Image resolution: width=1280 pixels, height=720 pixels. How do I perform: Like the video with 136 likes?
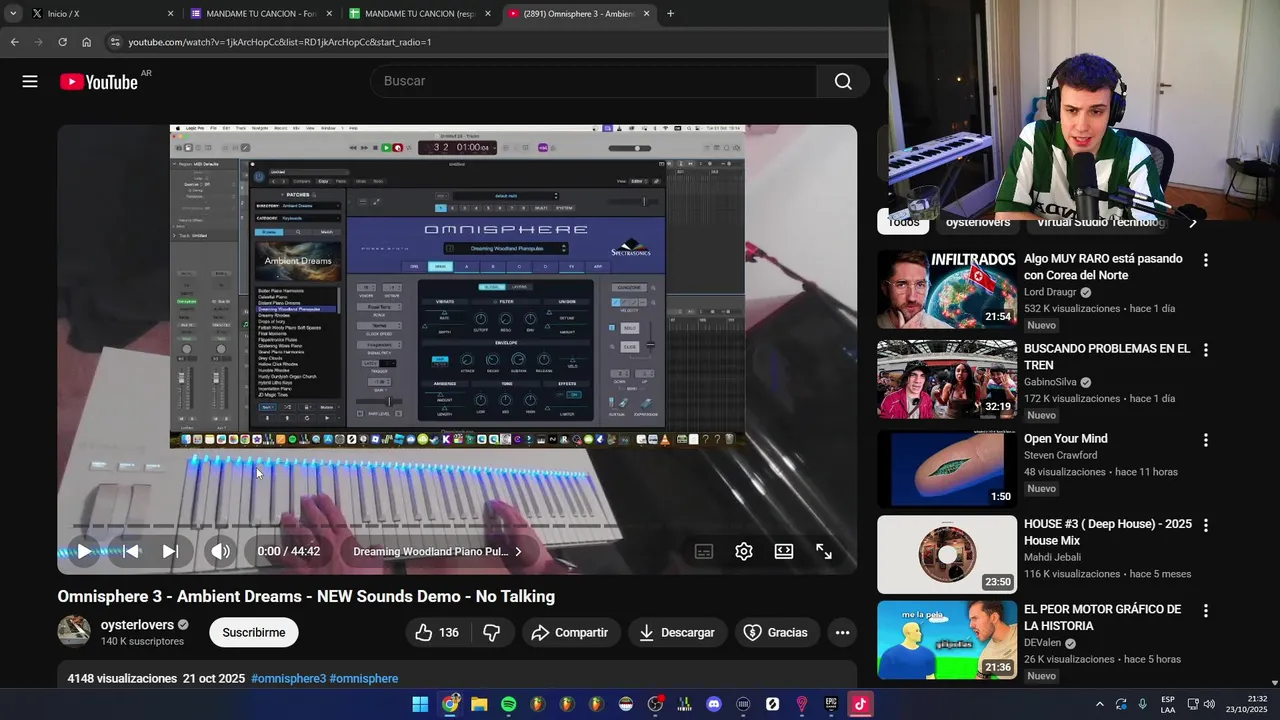(x=437, y=632)
